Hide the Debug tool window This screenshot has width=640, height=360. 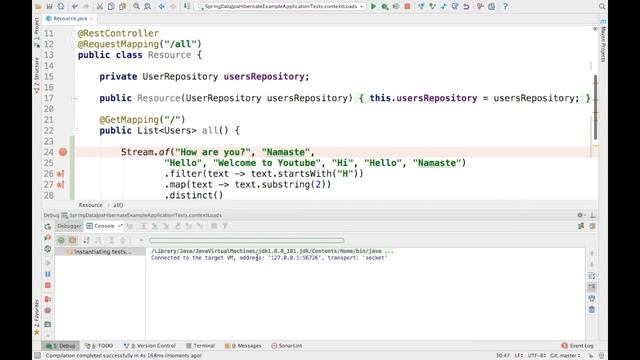(593, 215)
